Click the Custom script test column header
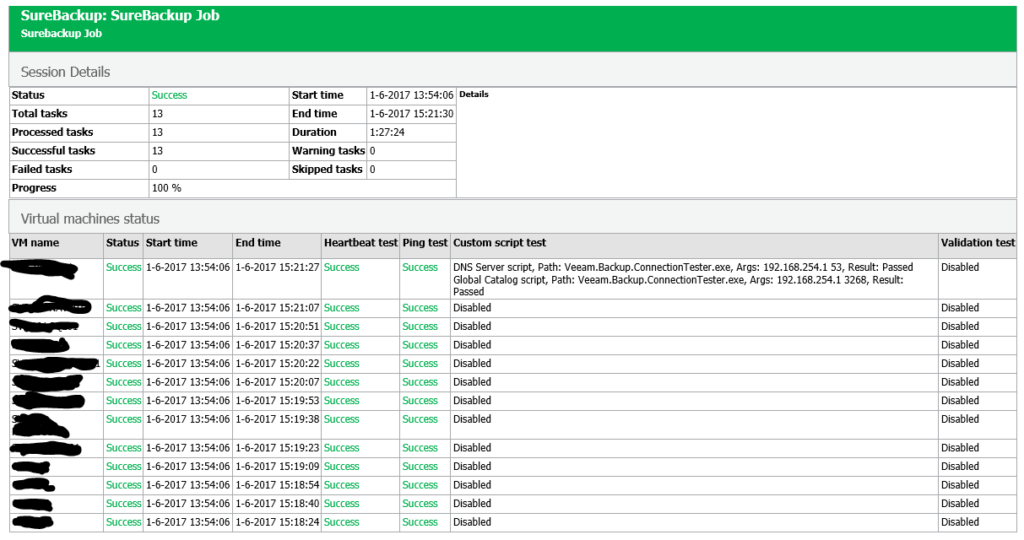This screenshot has width=1024, height=540. point(499,243)
